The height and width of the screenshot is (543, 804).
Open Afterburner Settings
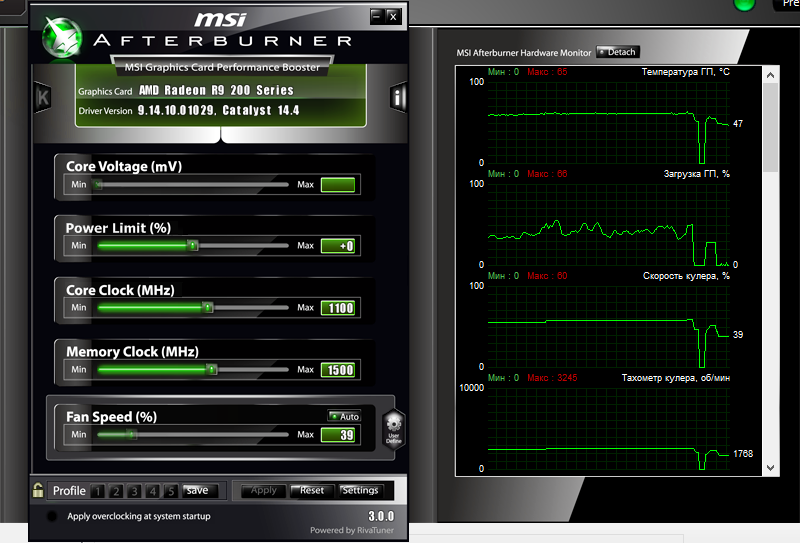point(360,491)
